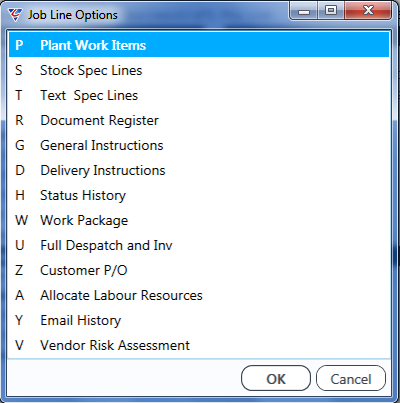Dismiss dialog with the Cancel button
This screenshot has height=403, width=400.
pos(351,378)
